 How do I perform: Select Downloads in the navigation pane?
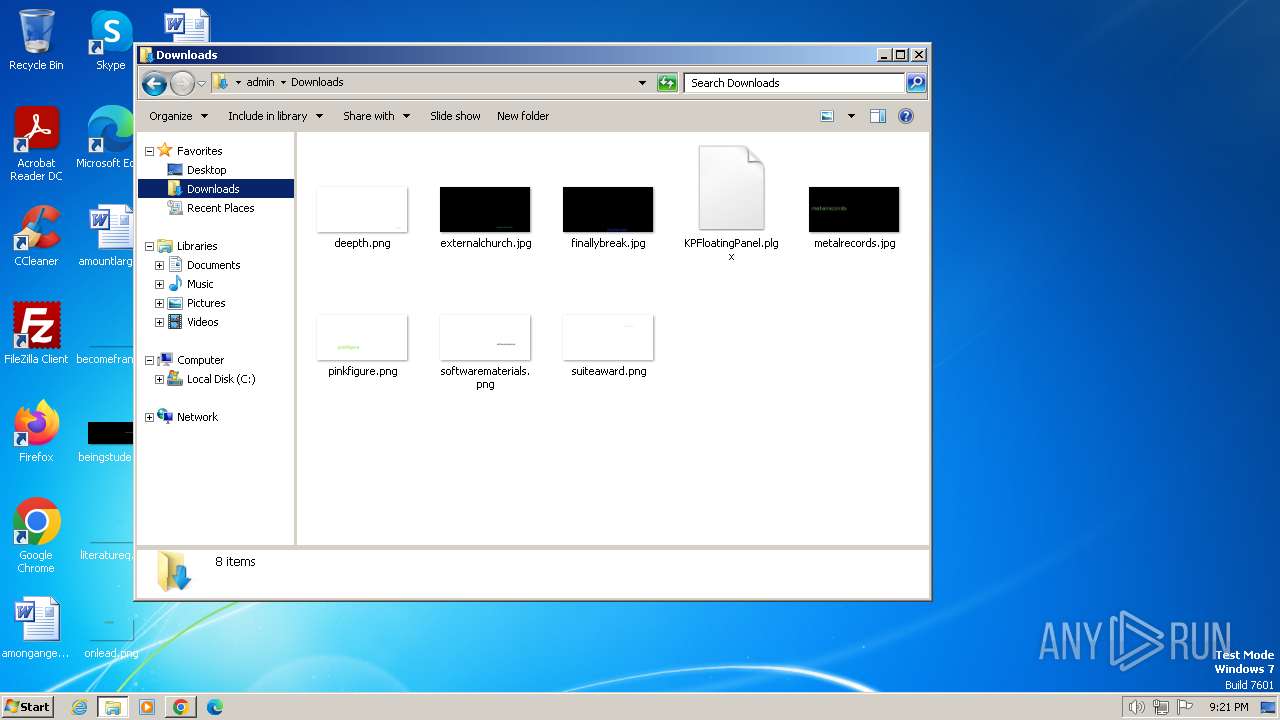(x=213, y=189)
